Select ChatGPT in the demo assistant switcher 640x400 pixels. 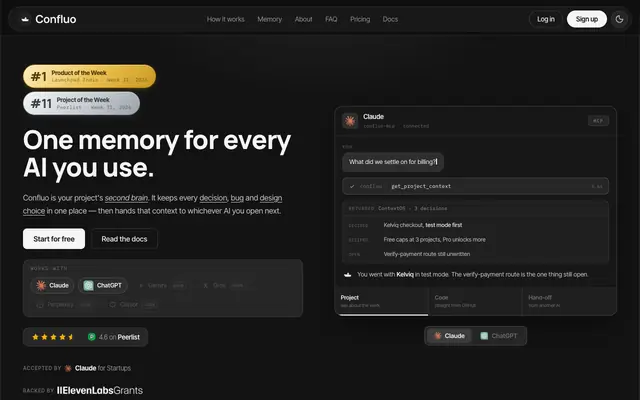pyautogui.click(x=499, y=336)
